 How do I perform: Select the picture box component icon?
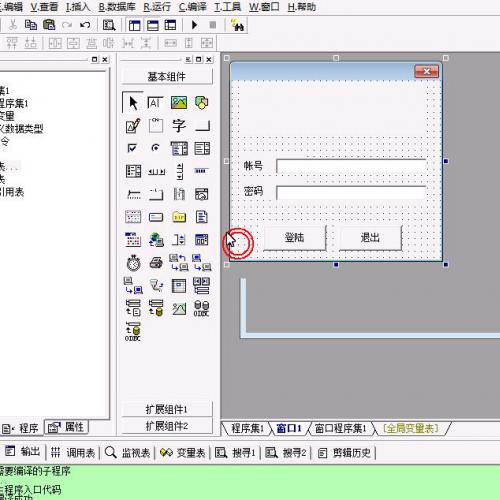click(x=179, y=103)
